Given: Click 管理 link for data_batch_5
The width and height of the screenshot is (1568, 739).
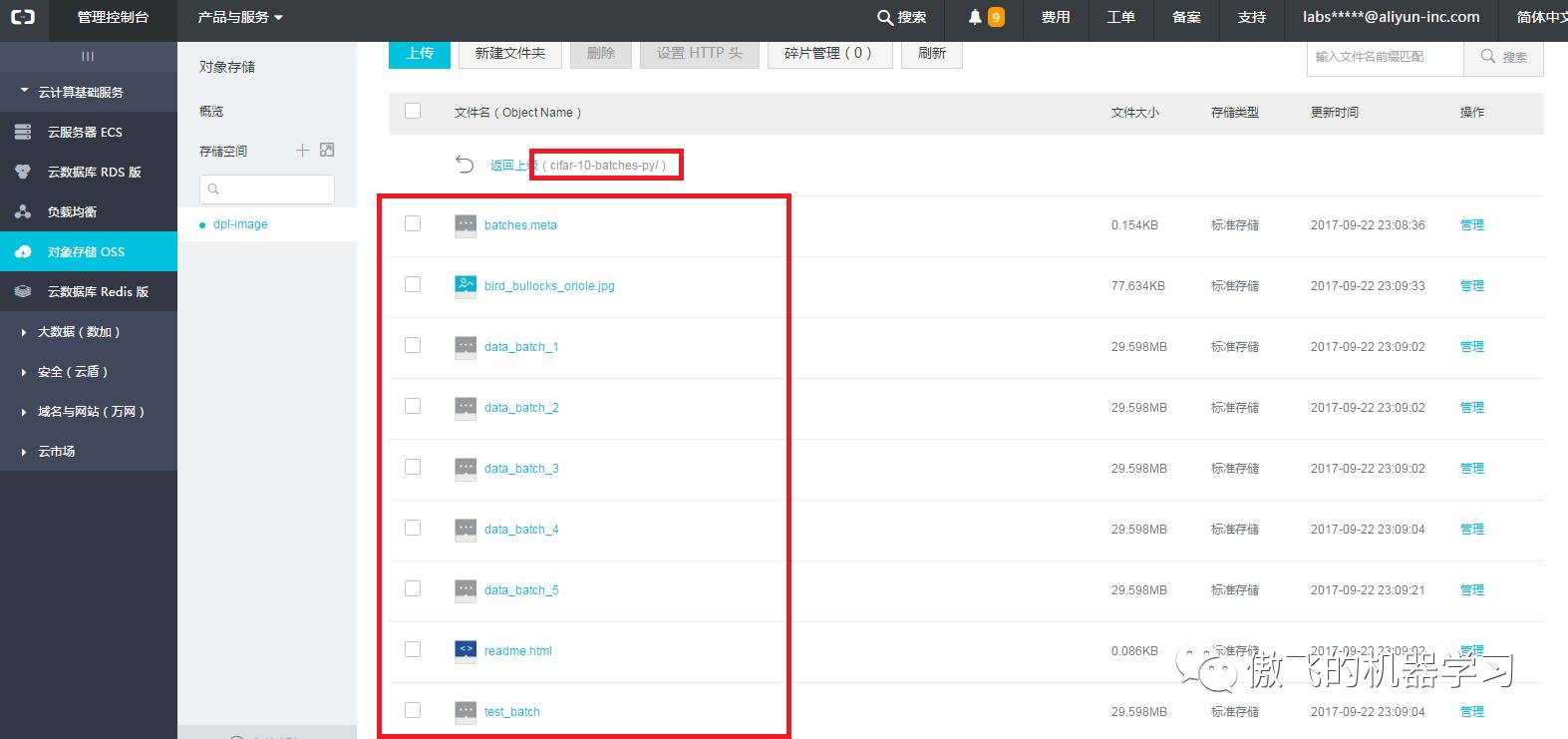Looking at the screenshot, I should pyautogui.click(x=1472, y=590).
